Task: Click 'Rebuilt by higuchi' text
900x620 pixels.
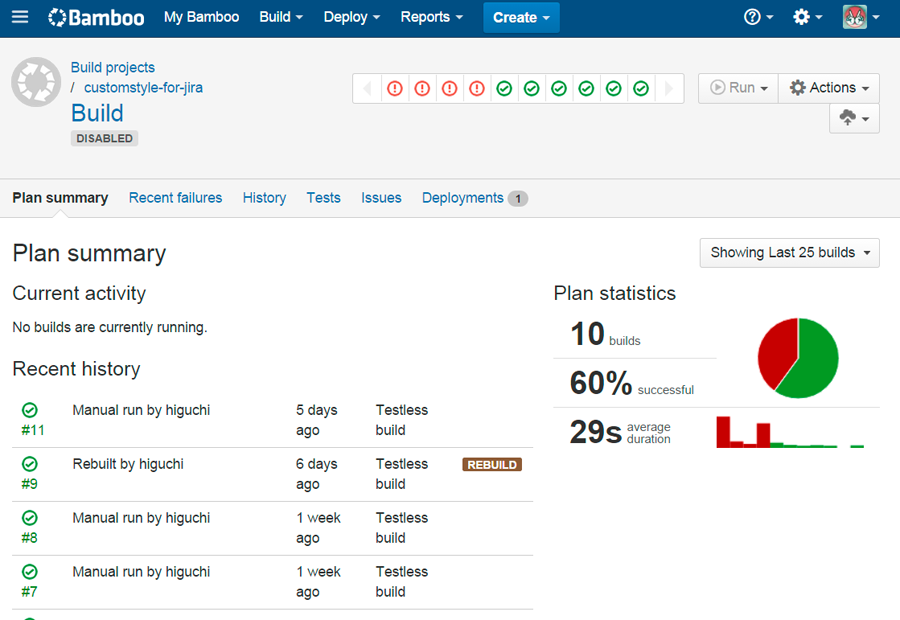Action: (128, 464)
